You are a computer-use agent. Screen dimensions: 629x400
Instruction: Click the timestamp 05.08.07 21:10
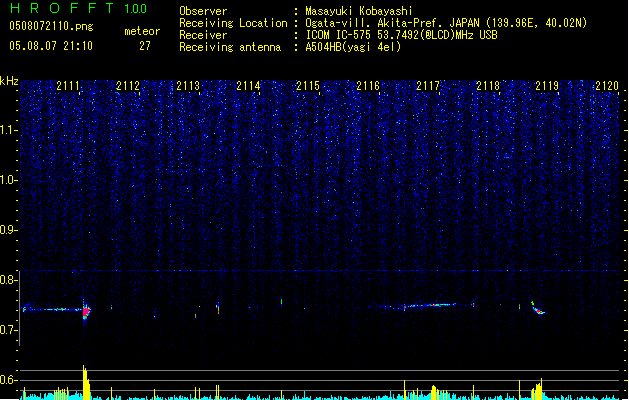[51, 46]
